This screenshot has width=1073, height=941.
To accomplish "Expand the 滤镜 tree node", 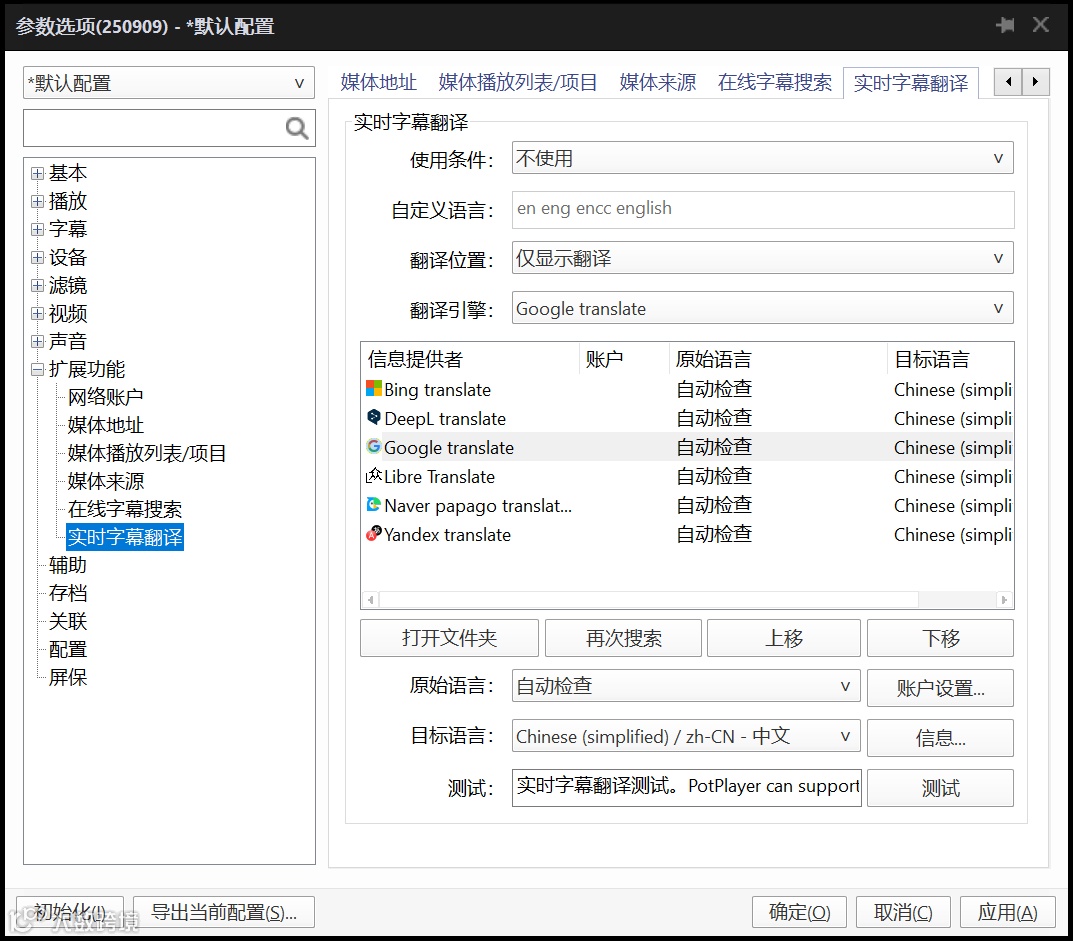I will (38, 285).
